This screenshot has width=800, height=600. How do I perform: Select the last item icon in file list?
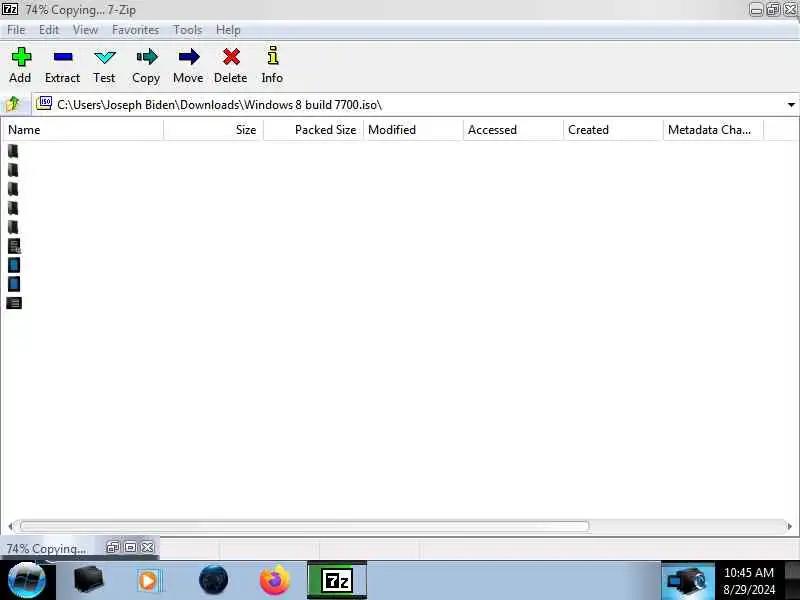14,303
